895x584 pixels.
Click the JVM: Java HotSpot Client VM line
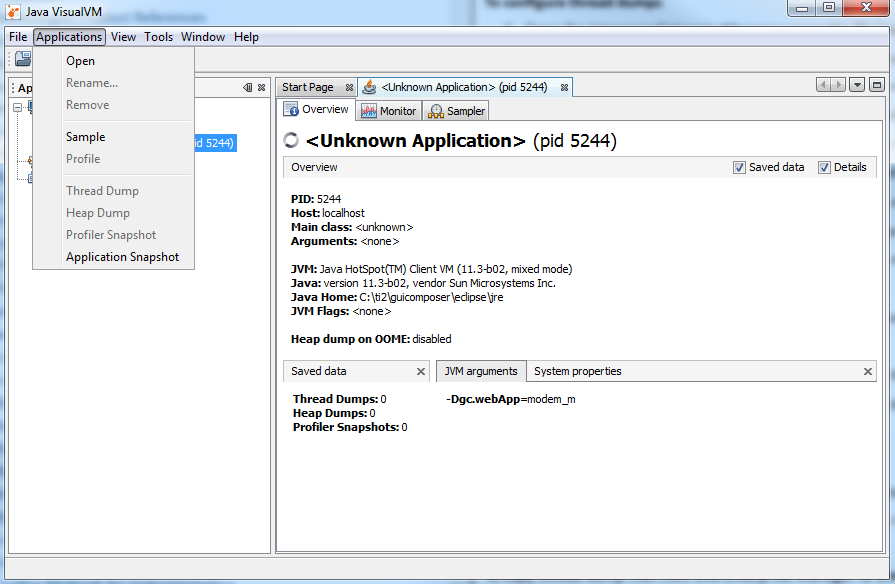(x=432, y=269)
